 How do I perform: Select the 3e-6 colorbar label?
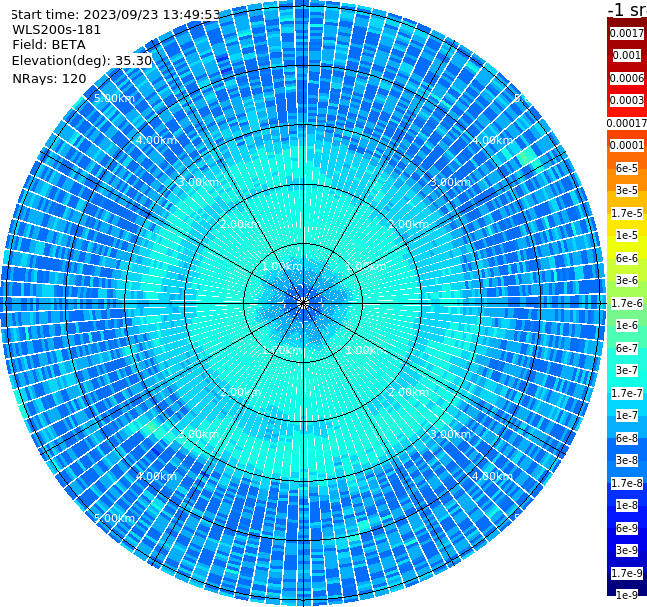coord(627,280)
